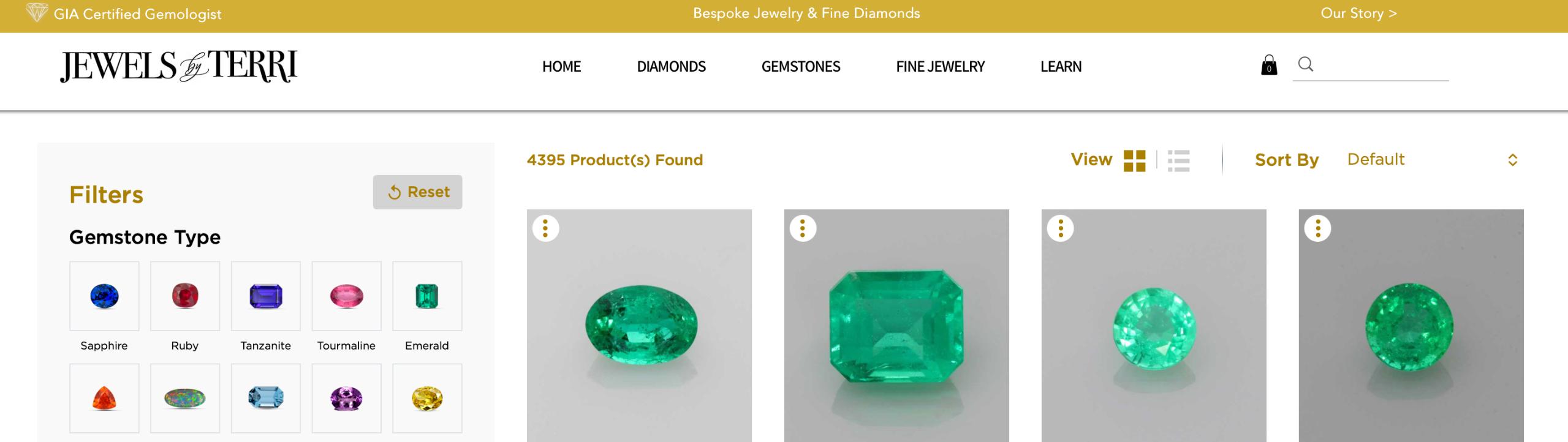Open the Sort By Default dropdown
This screenshot has height=442, width=1568.
1432,160
